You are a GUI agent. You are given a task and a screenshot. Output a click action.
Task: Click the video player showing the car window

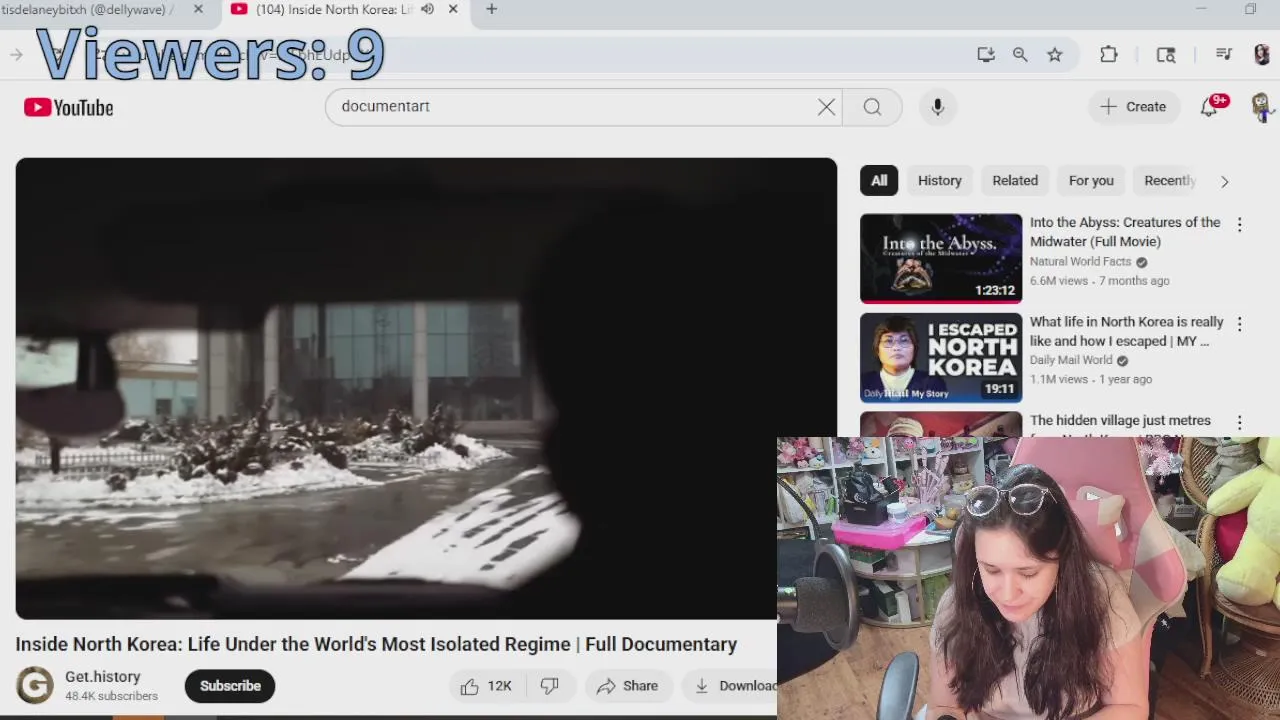(426, 389)
